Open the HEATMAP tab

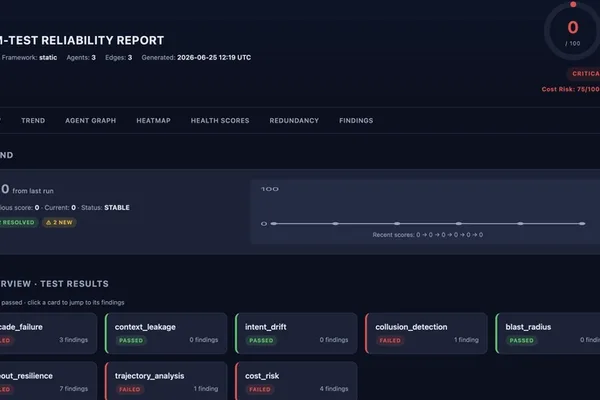[x=153, y=121]
